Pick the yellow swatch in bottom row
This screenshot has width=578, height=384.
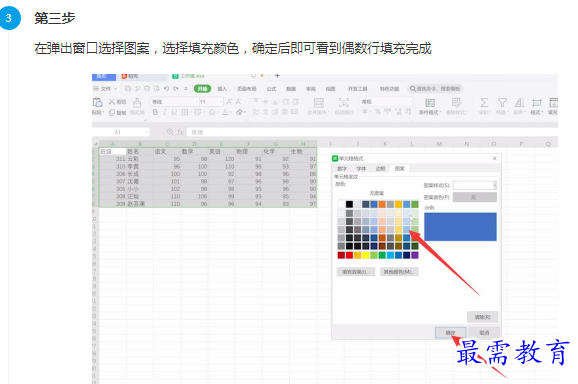click(366, 255)
